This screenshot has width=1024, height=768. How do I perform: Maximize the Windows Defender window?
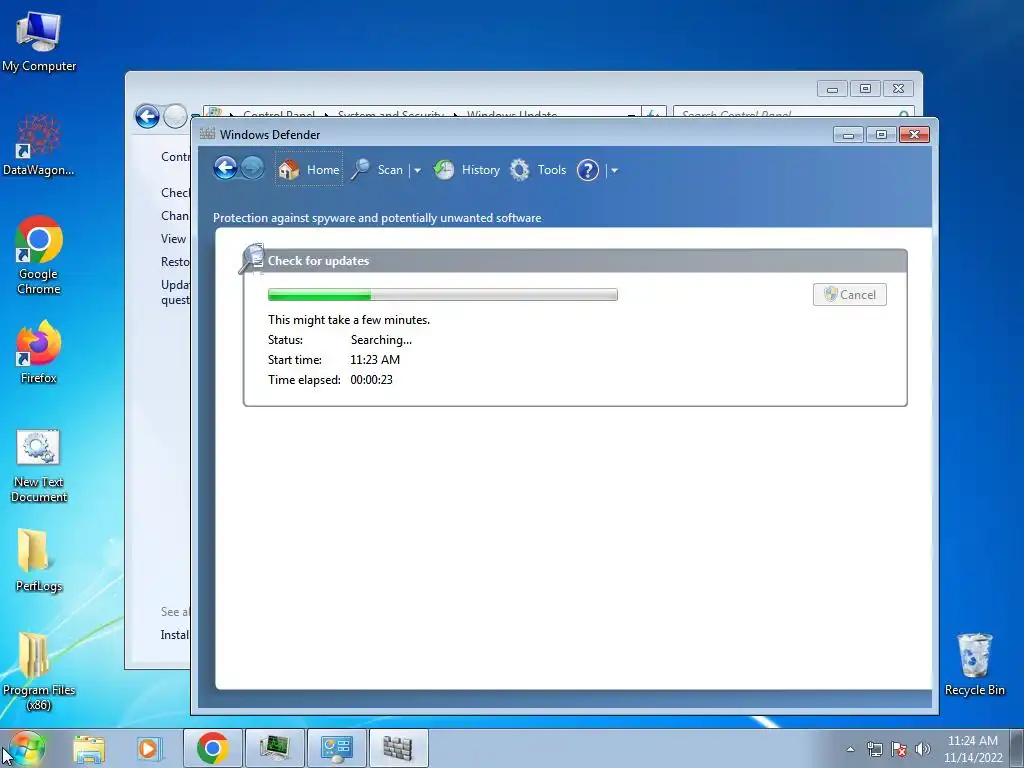pos(881,135)
